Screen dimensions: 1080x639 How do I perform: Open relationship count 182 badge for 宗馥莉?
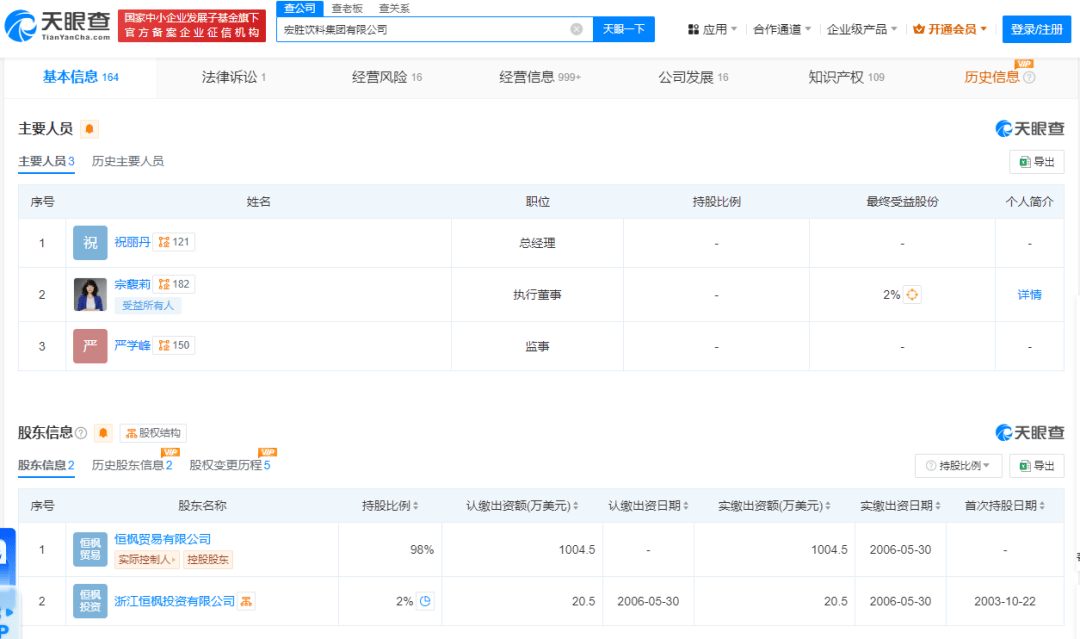174,284
